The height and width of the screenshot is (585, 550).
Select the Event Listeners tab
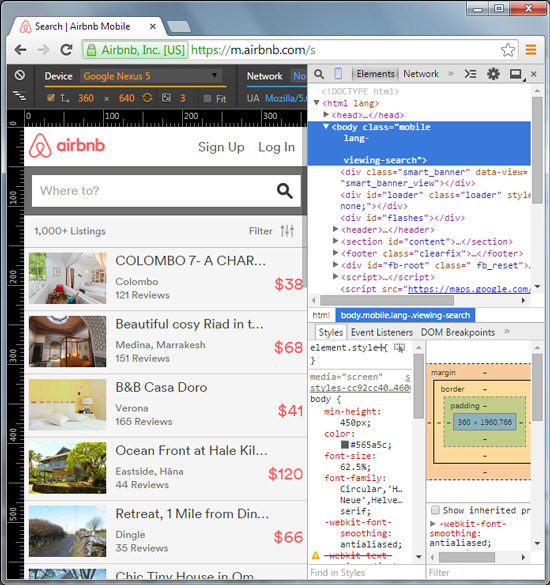pyautogui.click(x=382, y=332)
